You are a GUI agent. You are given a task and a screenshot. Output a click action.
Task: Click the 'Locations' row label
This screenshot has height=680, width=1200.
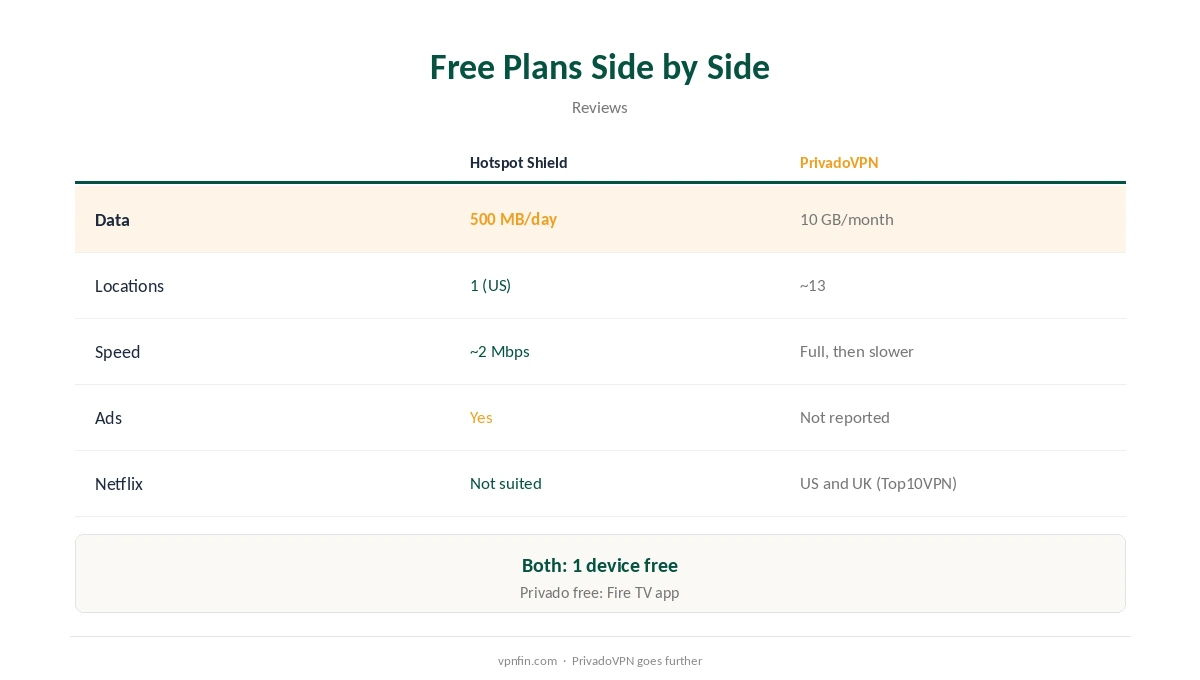[129, 286]
